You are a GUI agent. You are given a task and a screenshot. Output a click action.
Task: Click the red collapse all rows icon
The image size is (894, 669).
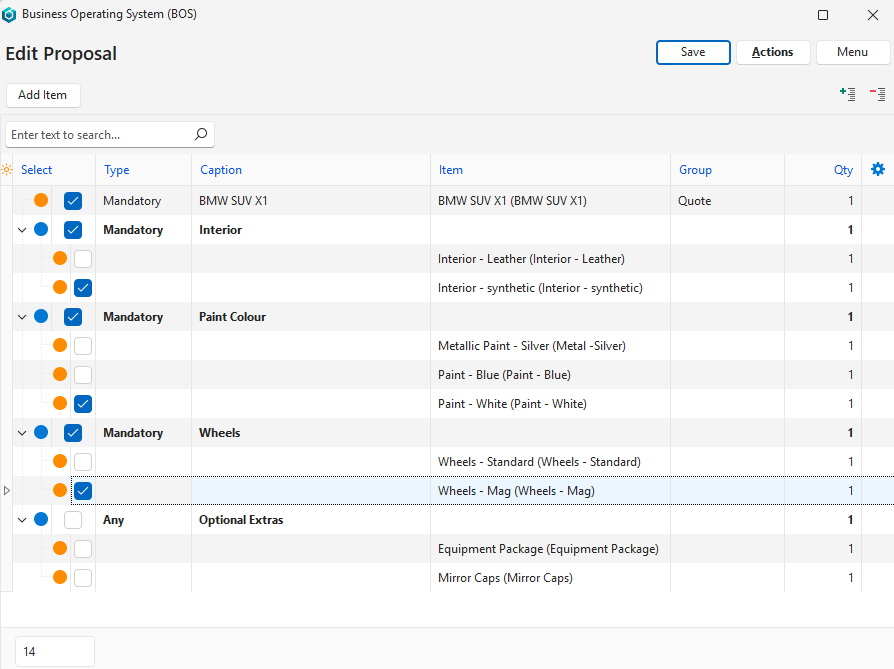(x=877, y=94)
